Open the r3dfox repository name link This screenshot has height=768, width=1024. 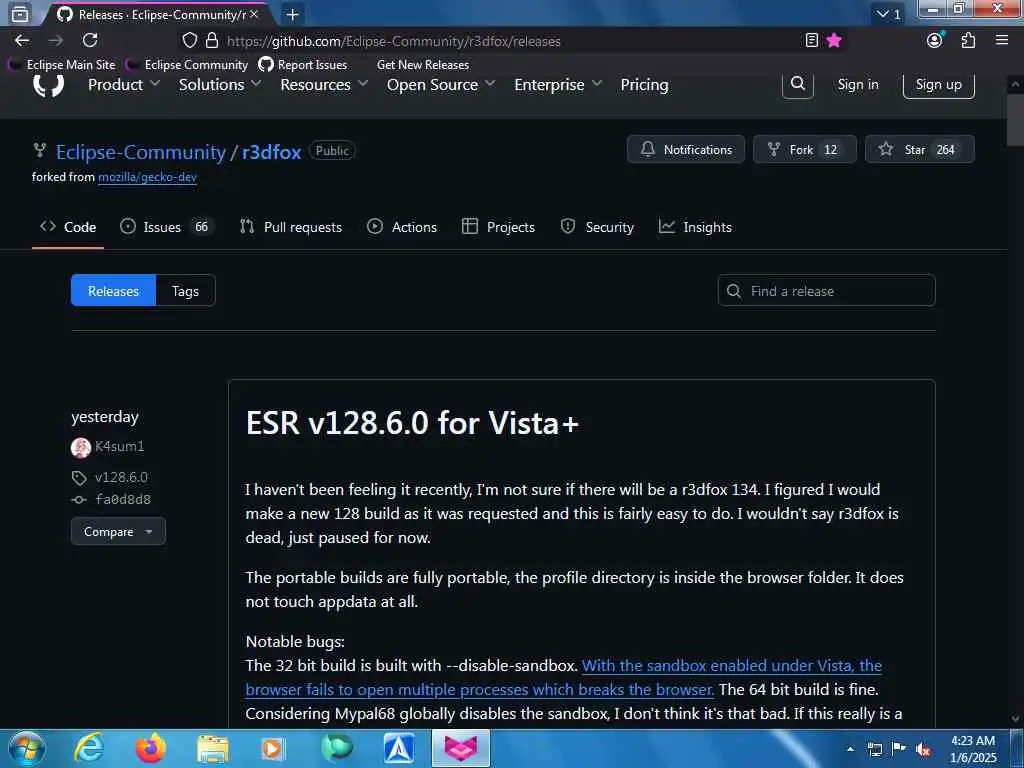point(272,152)
